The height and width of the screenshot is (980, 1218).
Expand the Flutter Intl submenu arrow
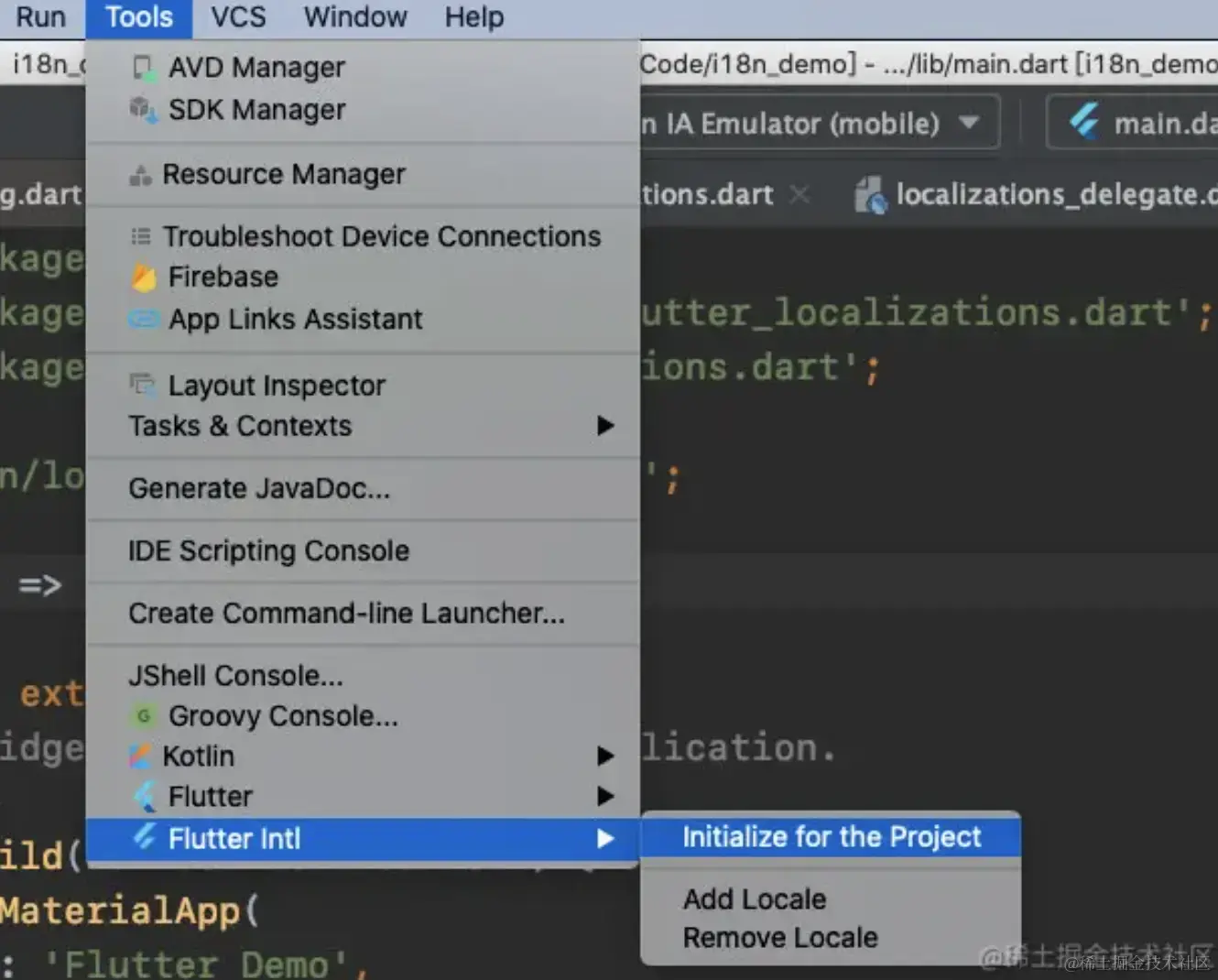click(x=604, y=839)
